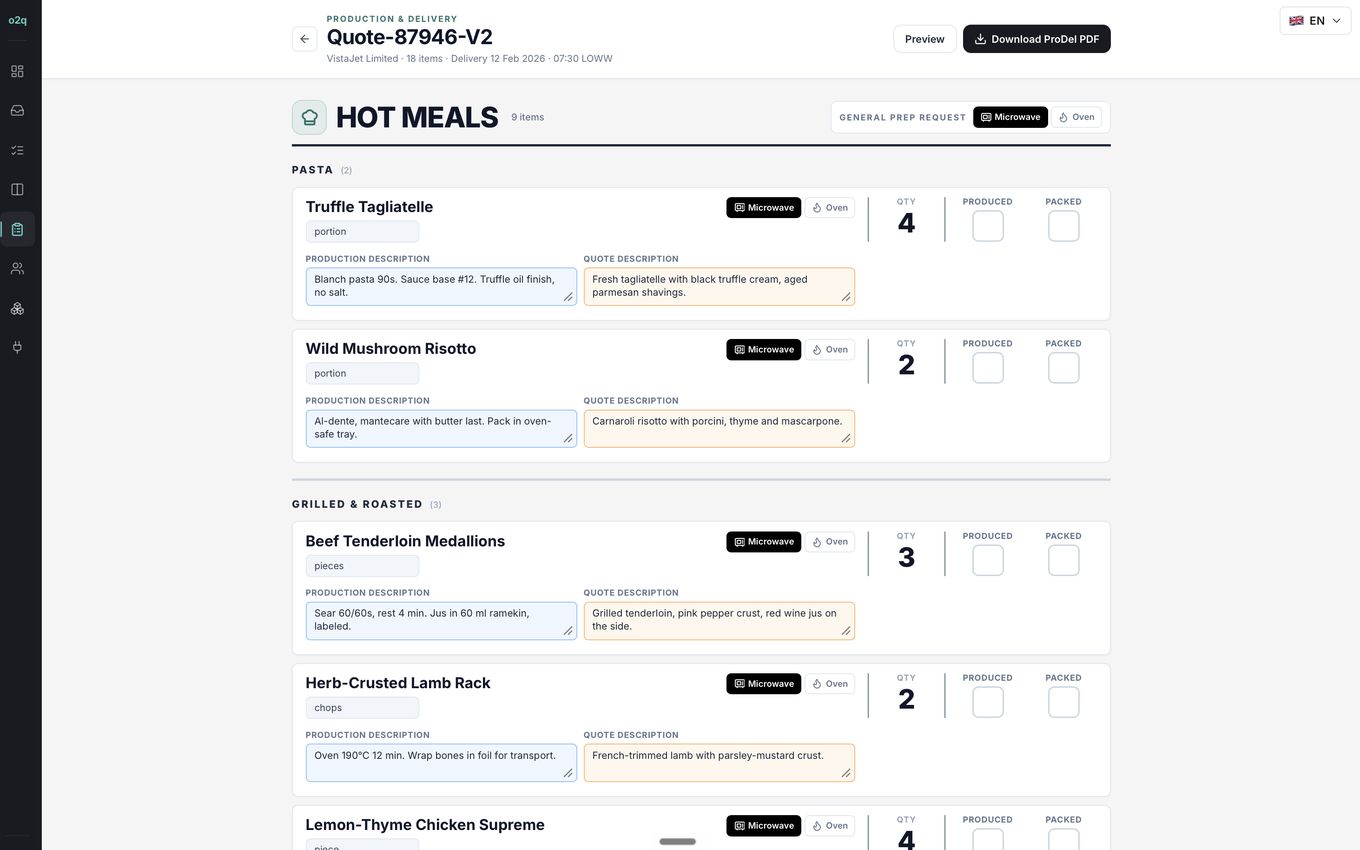This screenshot has width=1360, height=850.
Task: Download the ProDel PDF
Action: tap(1037, 39)
